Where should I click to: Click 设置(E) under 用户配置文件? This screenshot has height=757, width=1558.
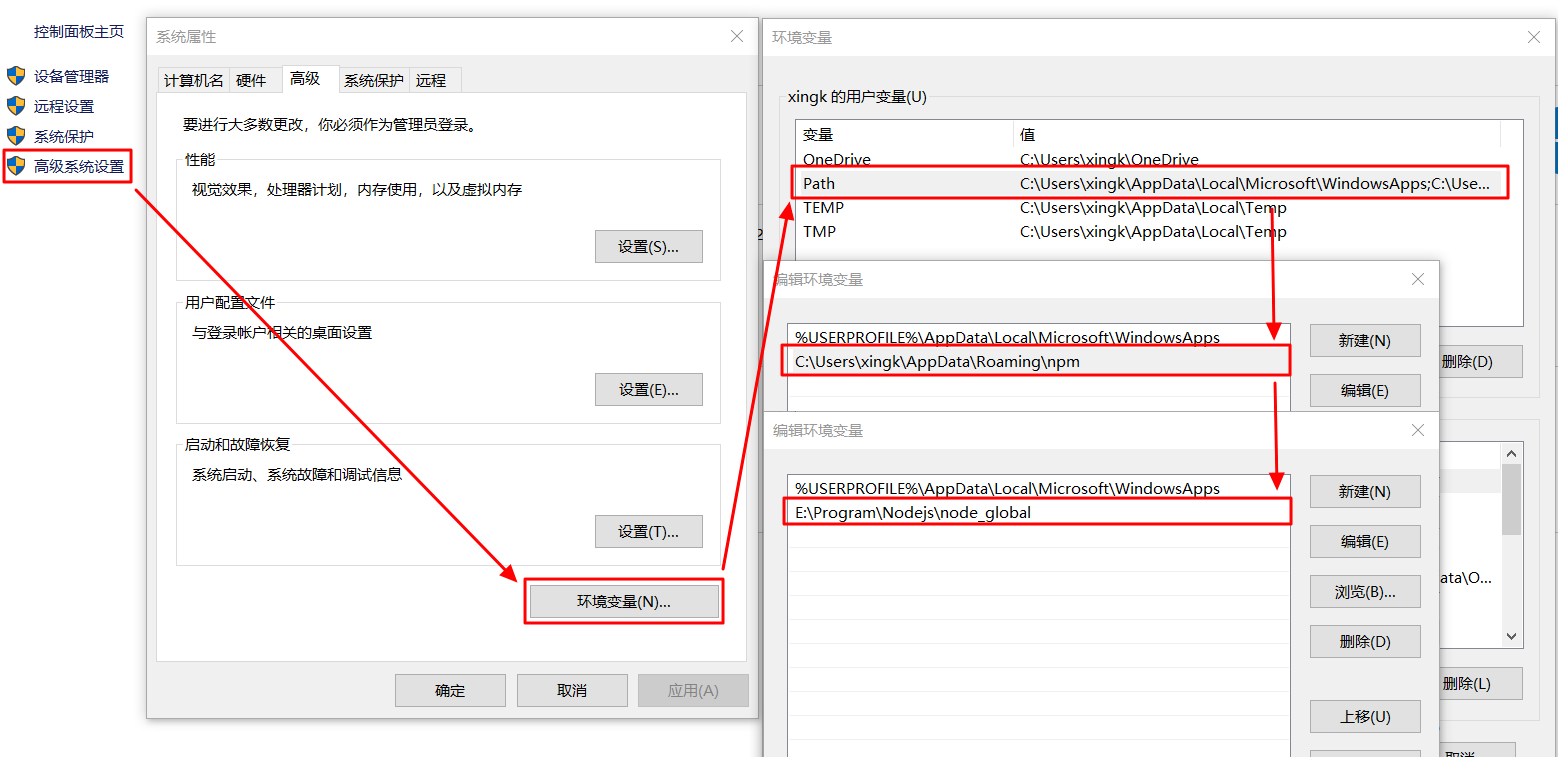(x=648, y=389)
